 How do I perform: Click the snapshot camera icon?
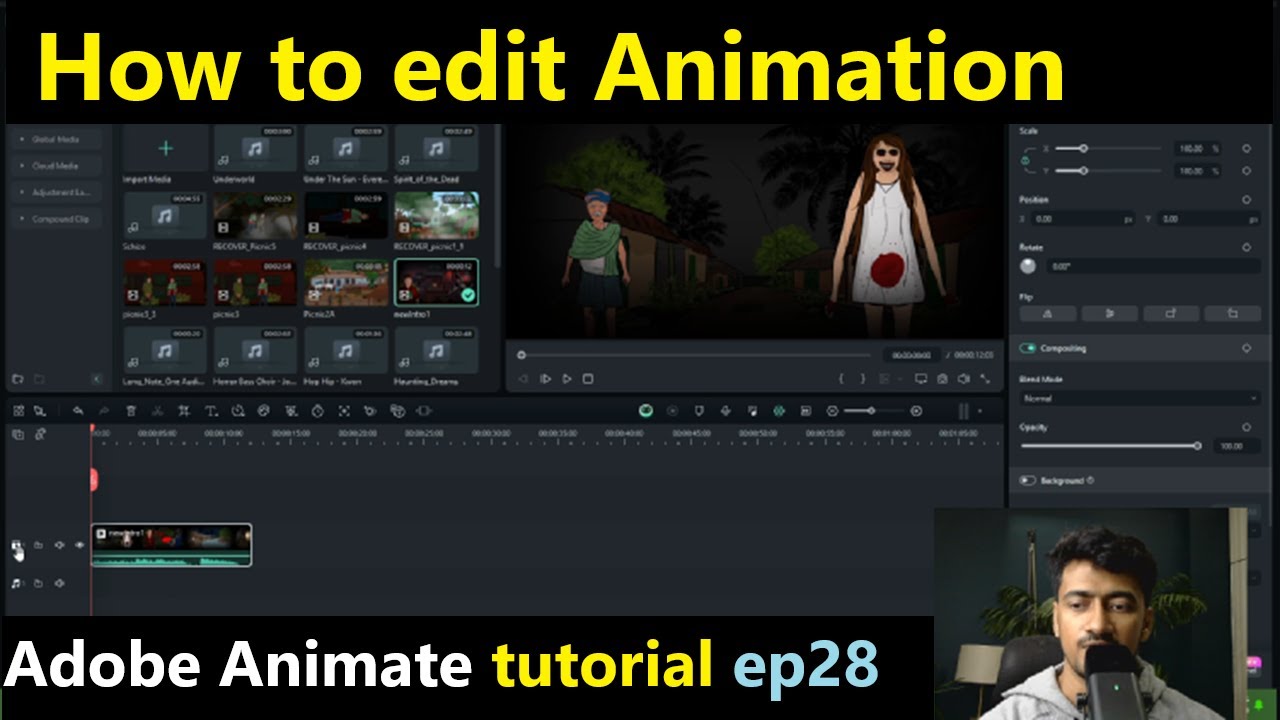click(x=942, y=379)
